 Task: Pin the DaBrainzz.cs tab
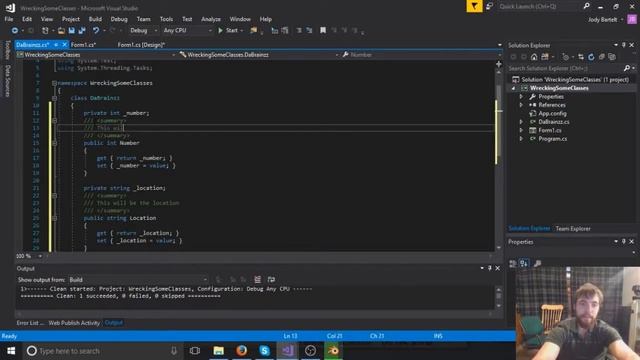click(x=56, y=45)
